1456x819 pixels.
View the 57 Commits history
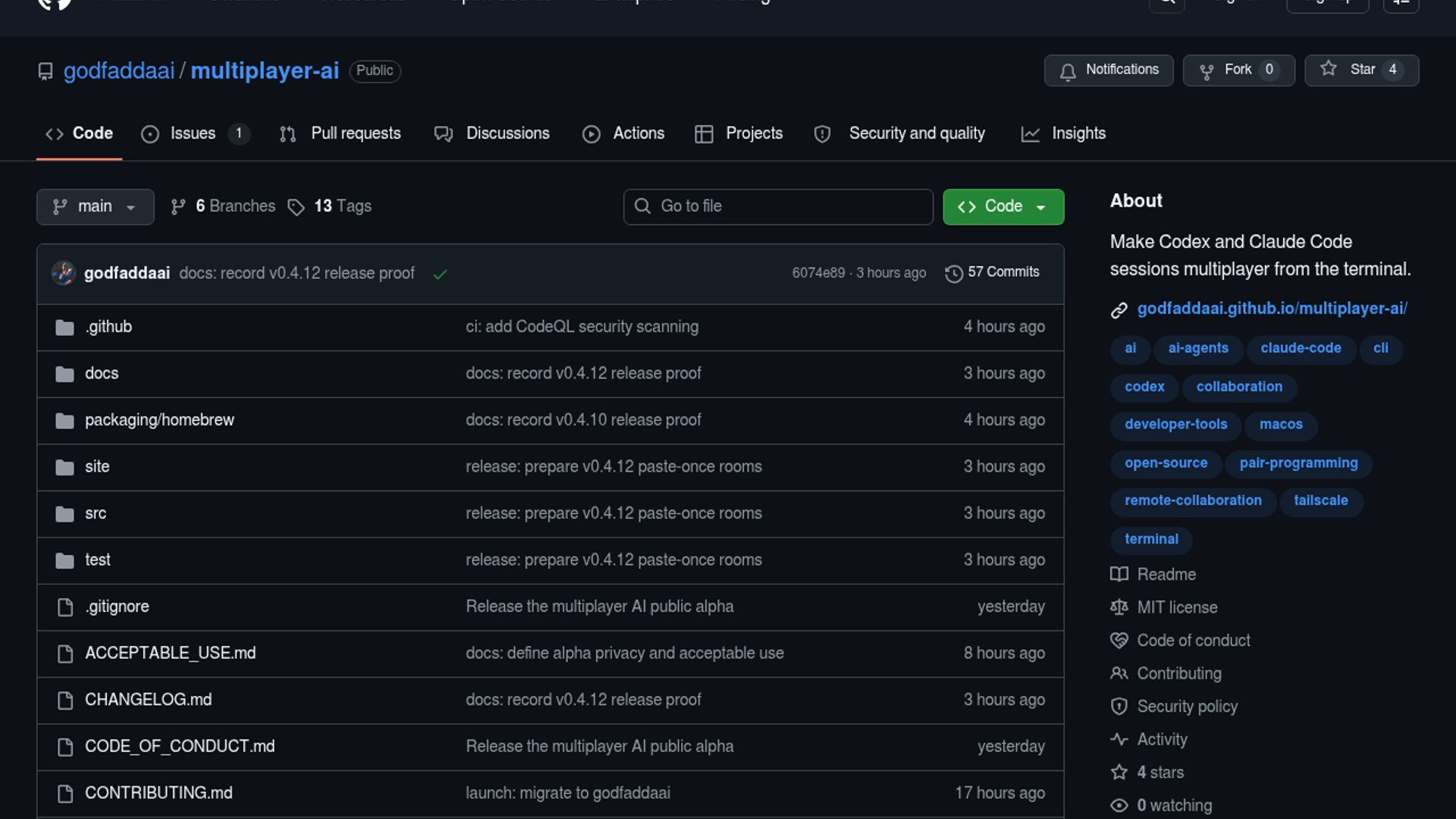pos(992,272)
